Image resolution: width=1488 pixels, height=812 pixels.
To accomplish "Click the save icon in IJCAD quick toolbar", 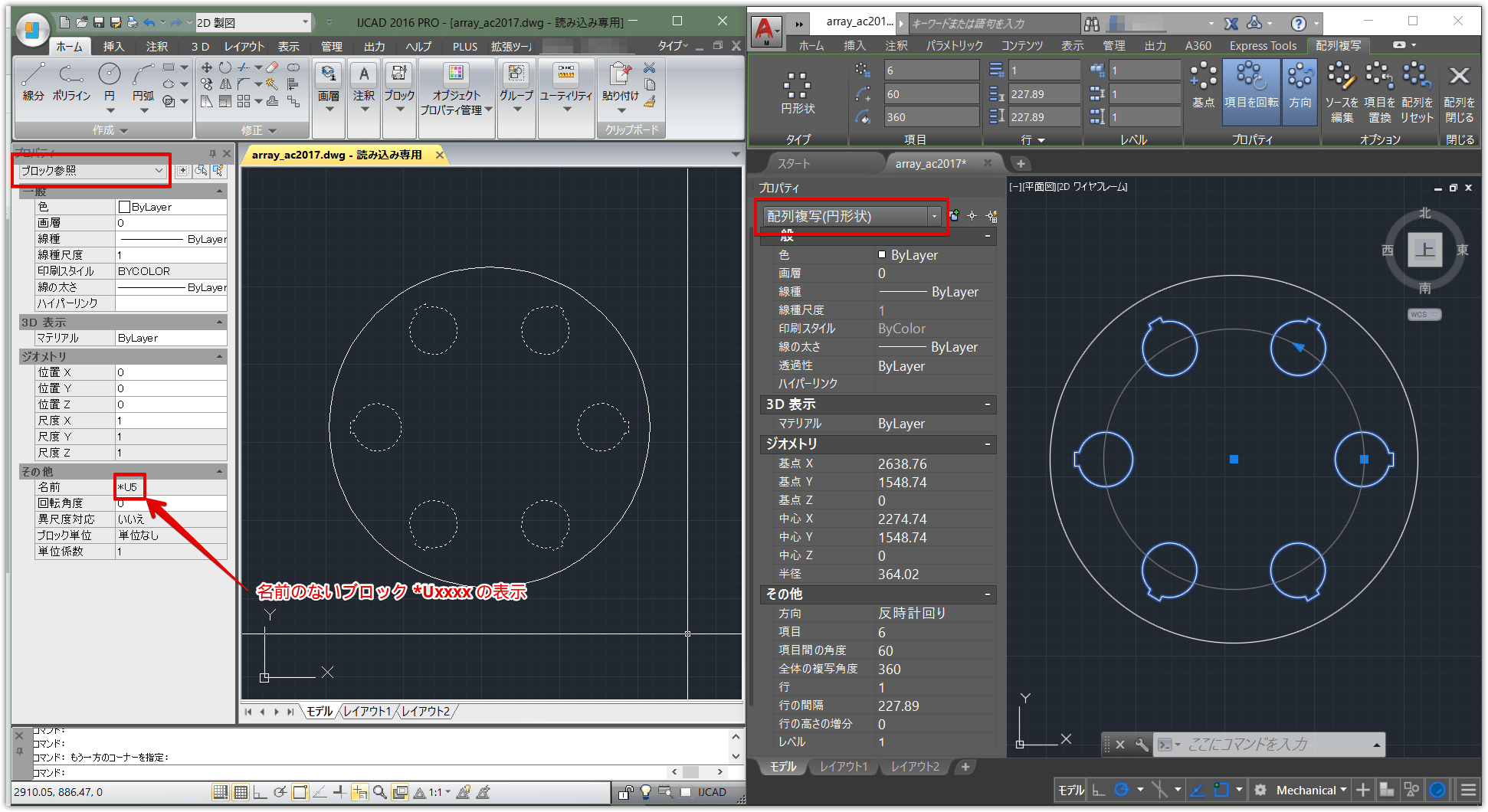I will (x=99, y=22).
